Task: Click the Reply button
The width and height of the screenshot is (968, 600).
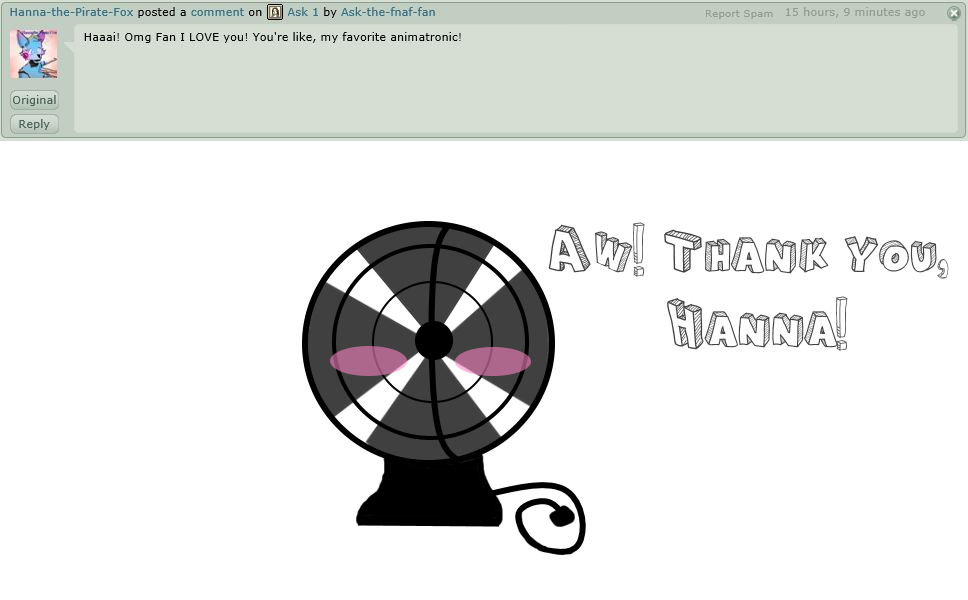Action: click(x=34, y=123)
